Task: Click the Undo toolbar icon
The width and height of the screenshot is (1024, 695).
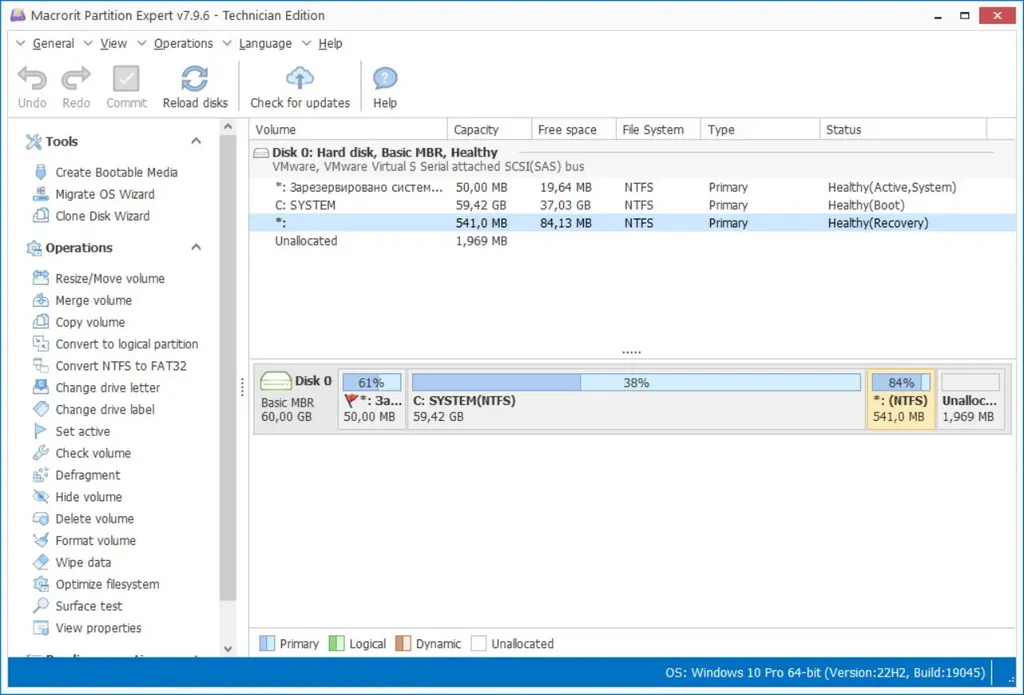Action: point(32,79)
